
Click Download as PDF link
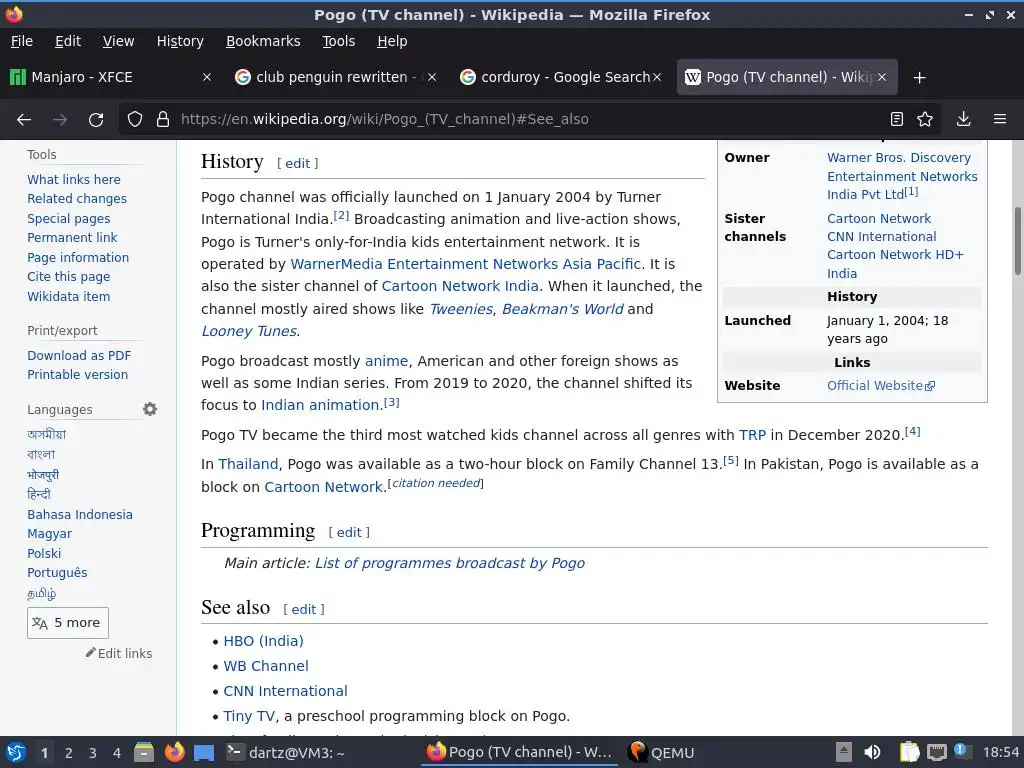[x=79, y=355]
